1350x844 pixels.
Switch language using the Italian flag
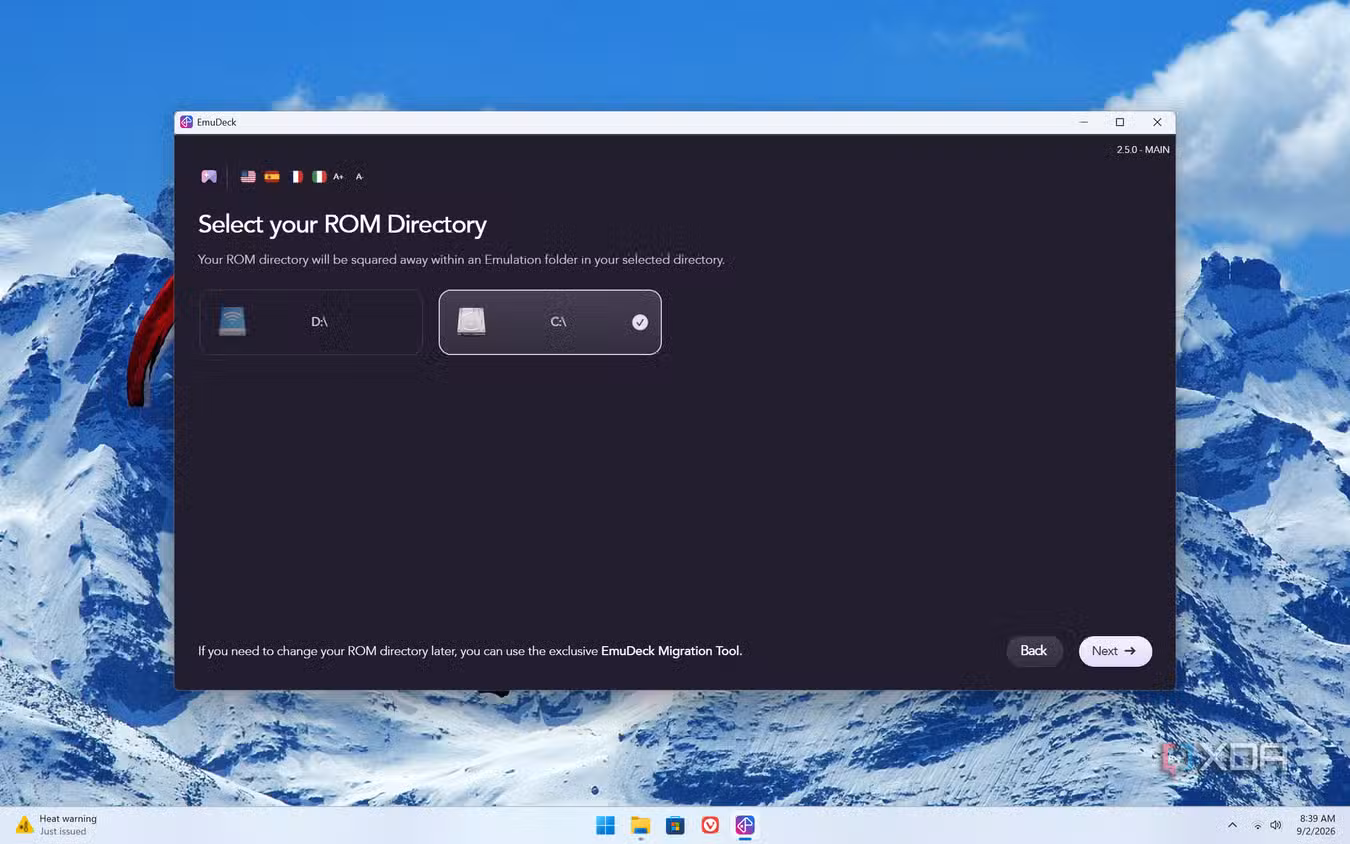coord(319,176)
